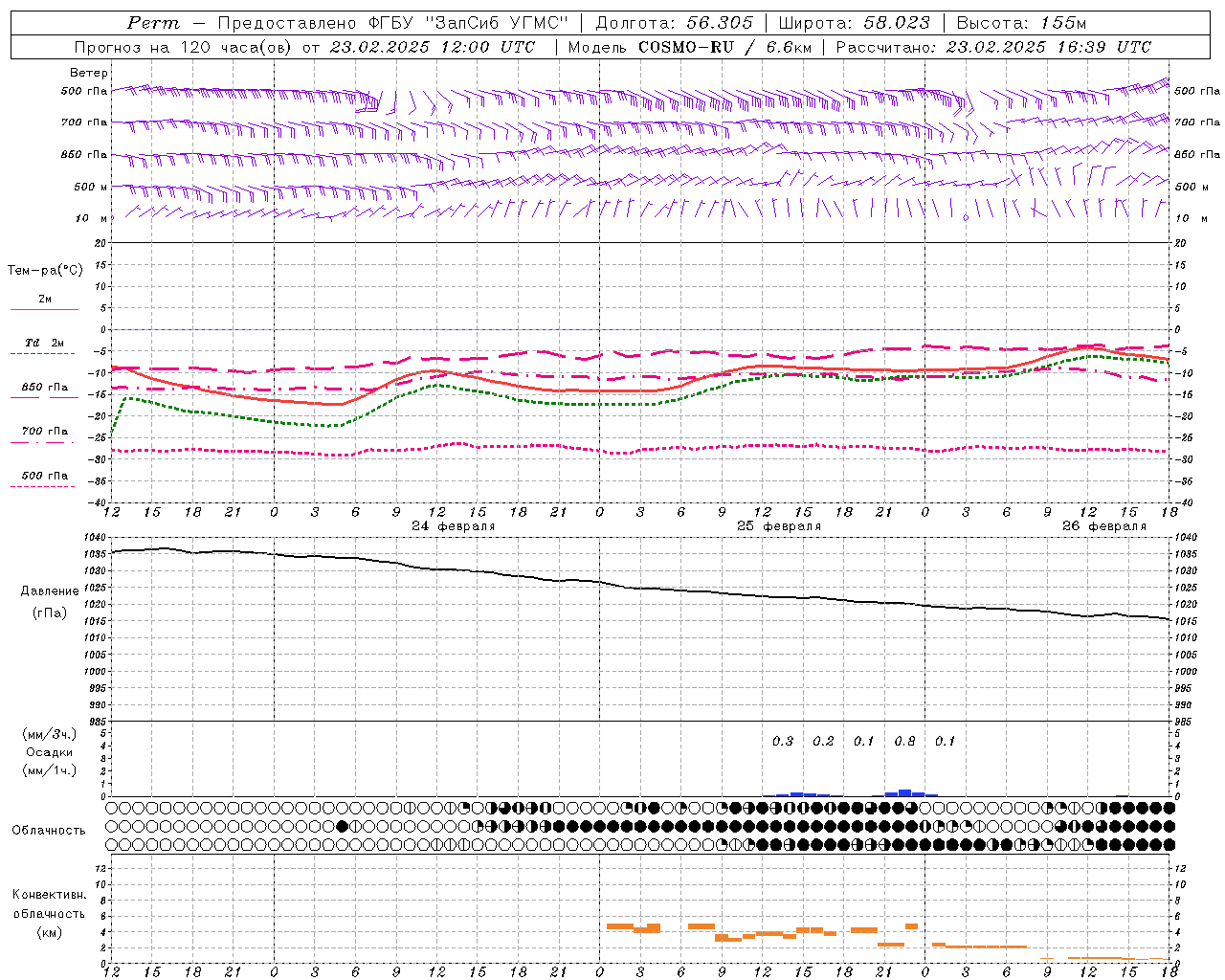Select the "10 м" wind level label on left
Image resolution: width=1225 pixels, height=980 pixels.
[x=91, y=218]
